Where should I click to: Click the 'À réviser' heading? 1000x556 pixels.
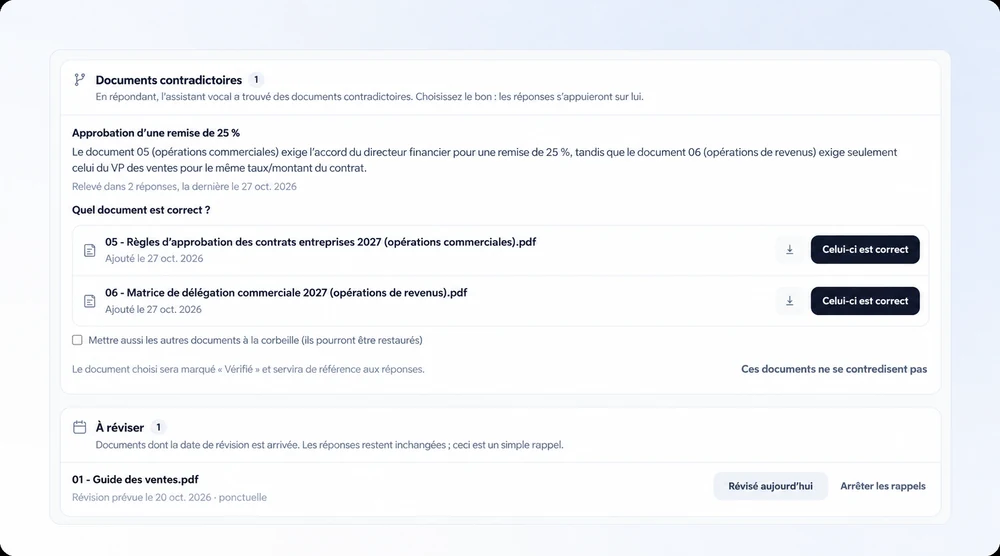click(x=120, y=427)
